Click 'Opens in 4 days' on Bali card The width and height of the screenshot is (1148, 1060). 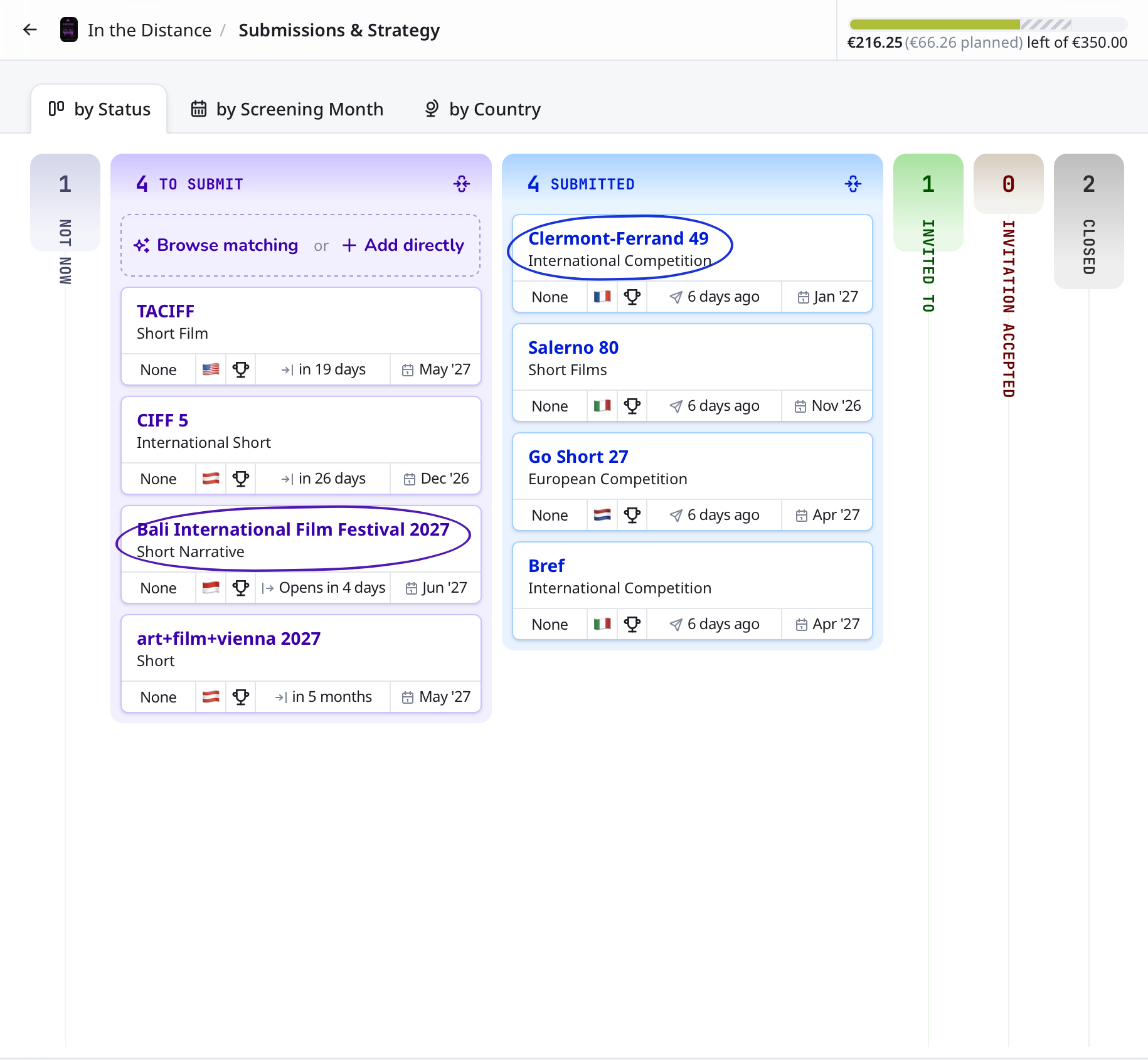pos(323,588)
